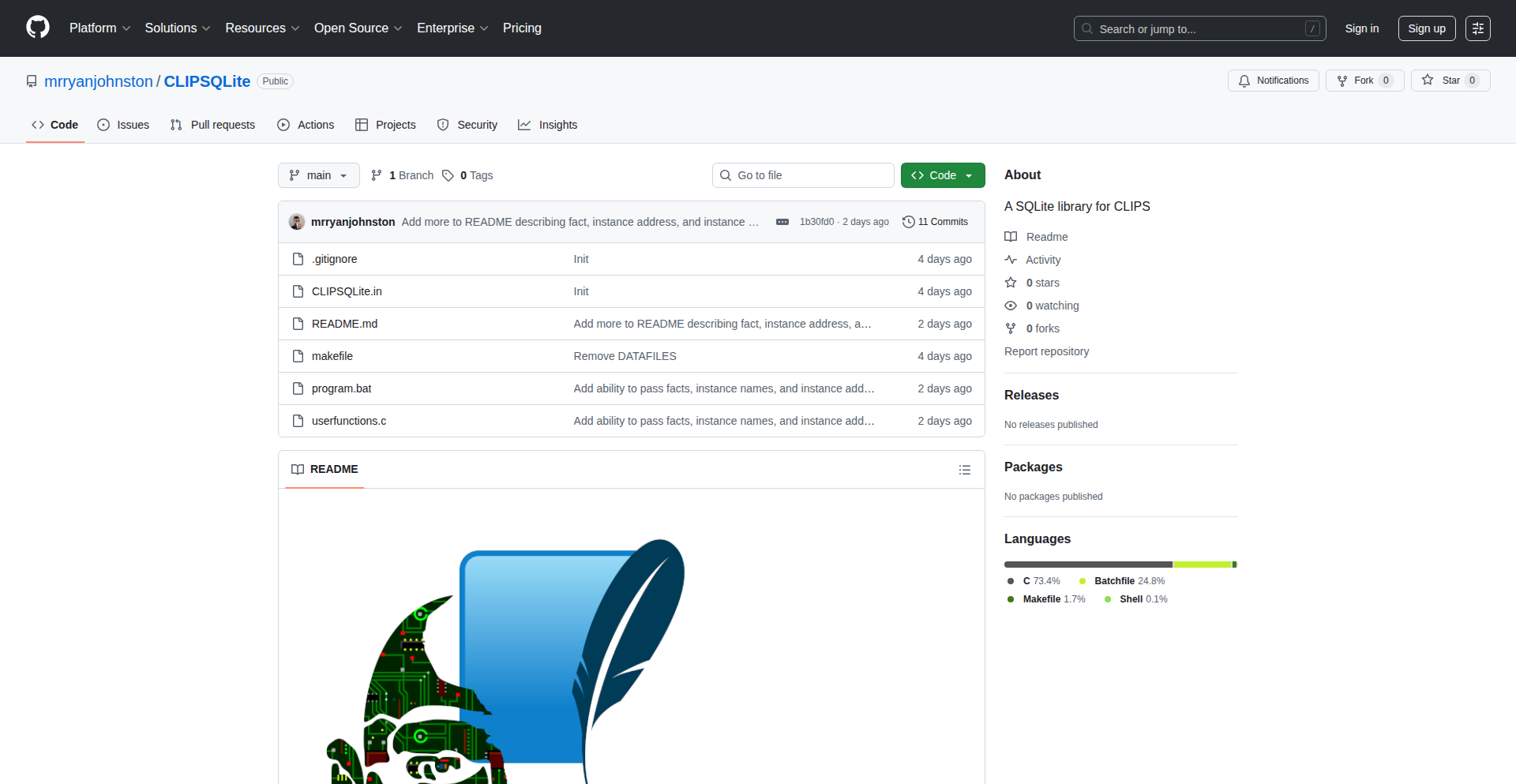1516x784 pixels.
Task: Open the Security tab
Action: tap(467, 125)
